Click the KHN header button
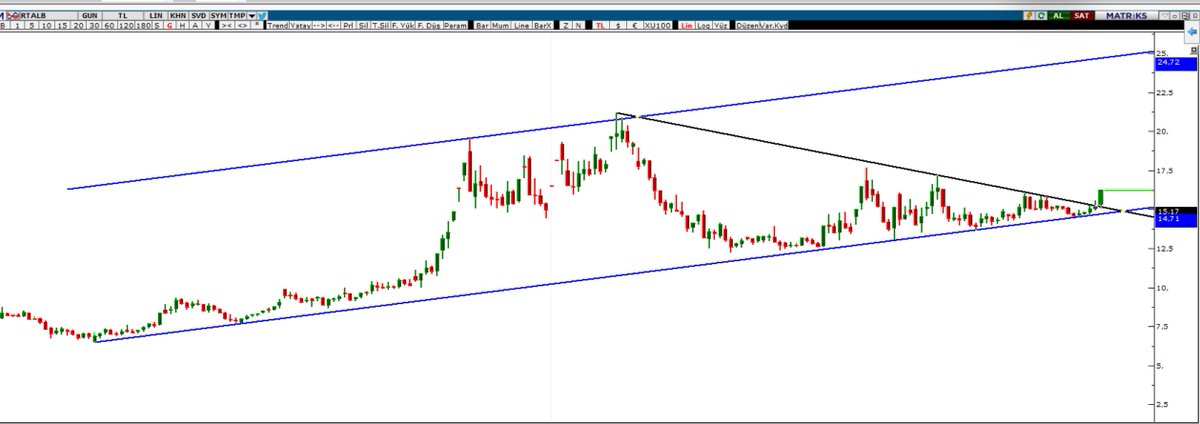1200x424 pixels. pyautogui.click(x=178, y=16)
